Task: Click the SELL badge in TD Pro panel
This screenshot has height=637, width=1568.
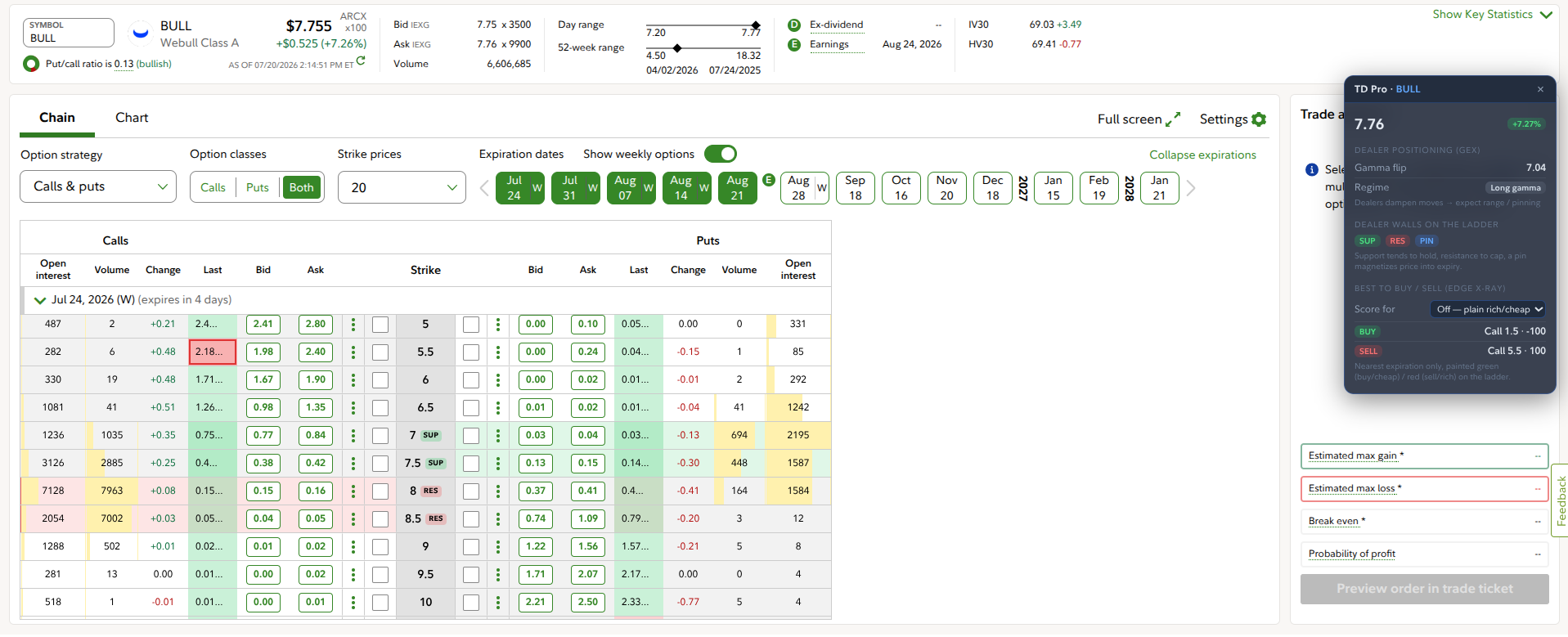Action: pyautogui.click(x=1368, y=352)
